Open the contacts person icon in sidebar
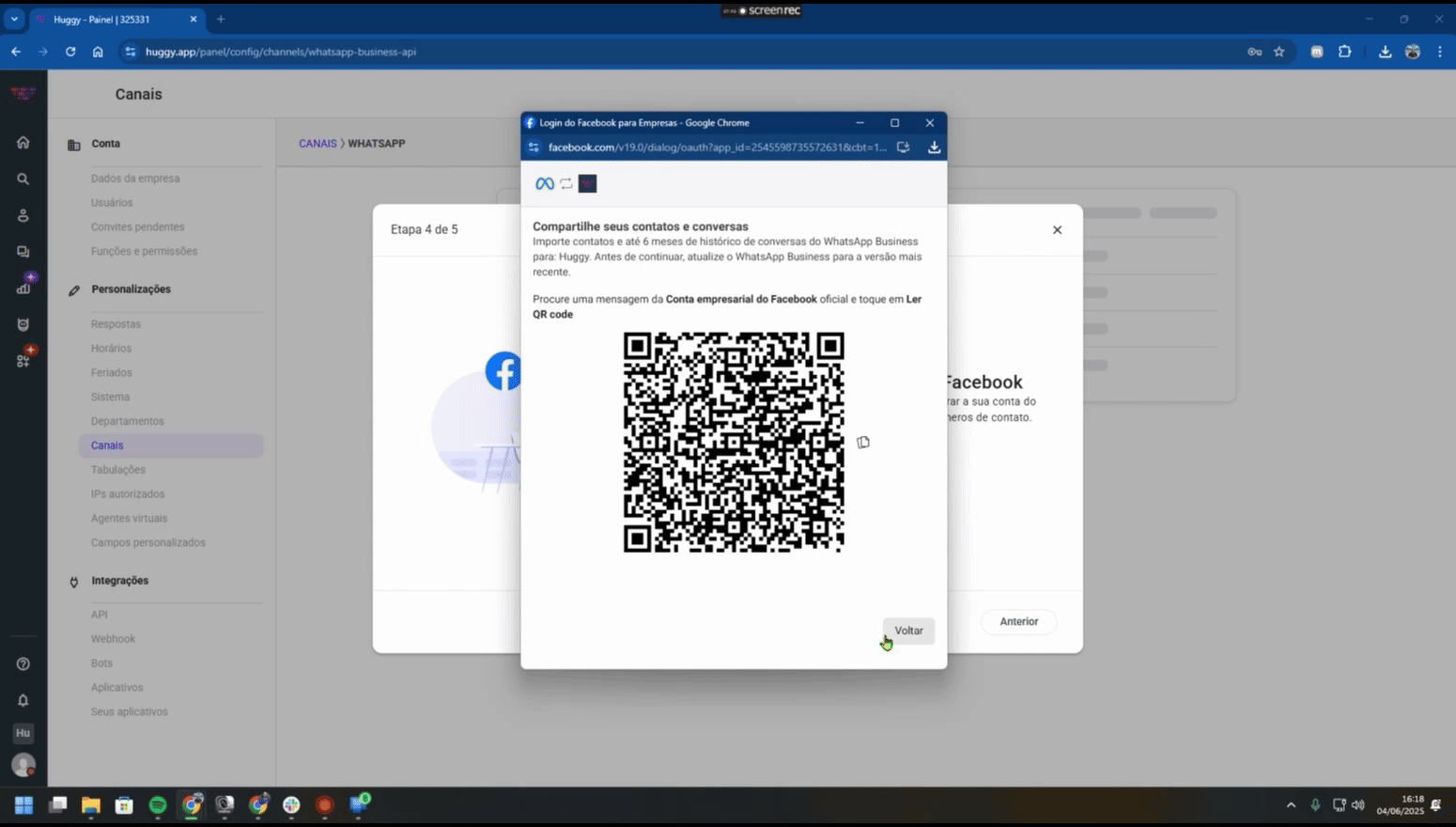This screenshot has height=827, width=1456. click(x=23, y=215)
